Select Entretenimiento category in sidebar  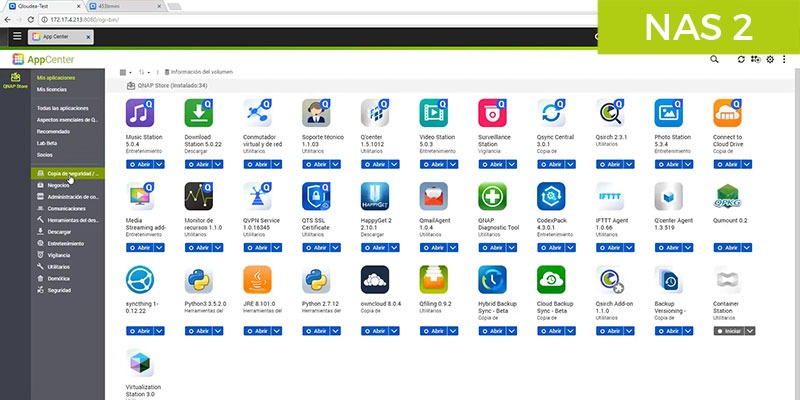(x=66, y=244)
